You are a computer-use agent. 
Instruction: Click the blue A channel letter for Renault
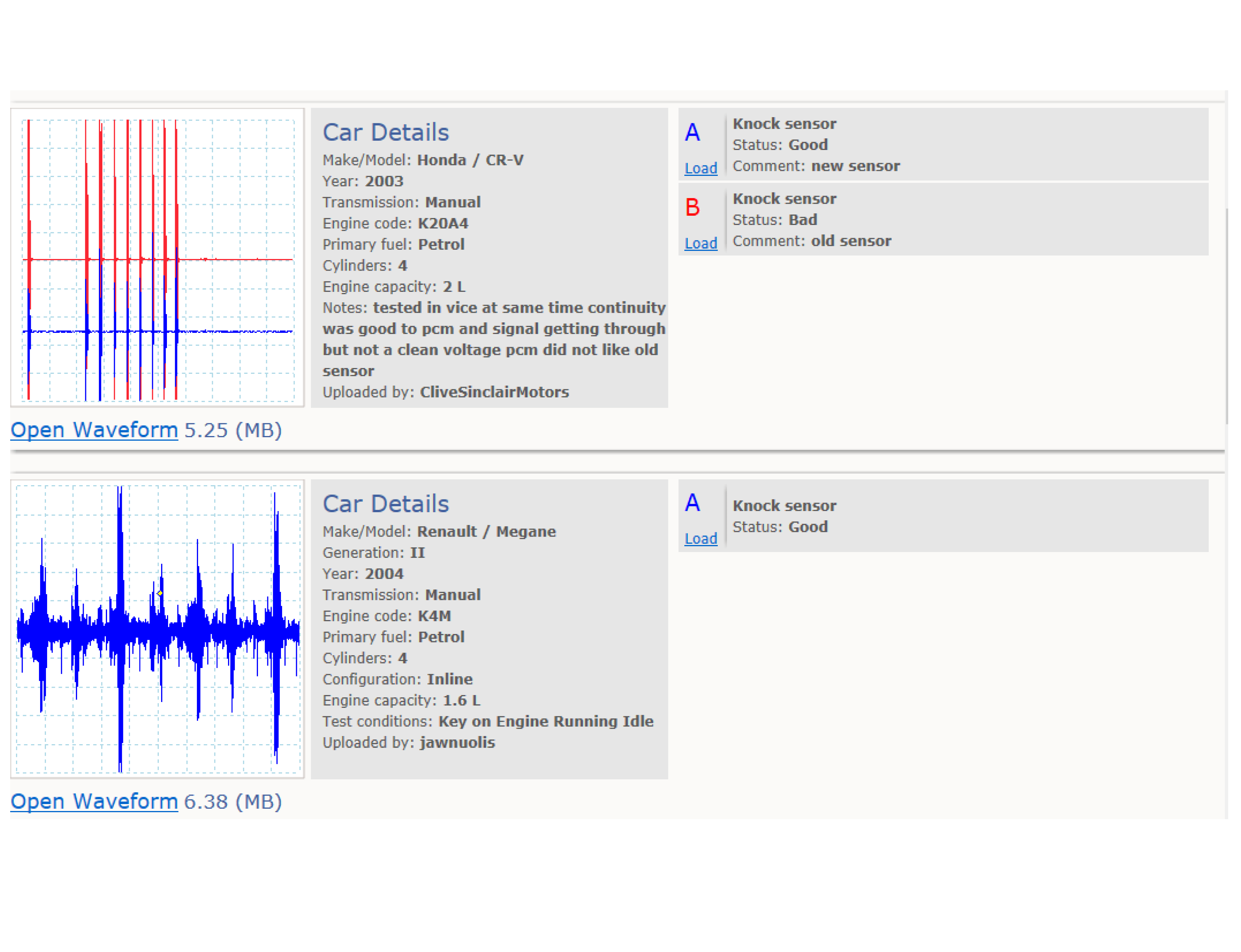pos(692,503)
